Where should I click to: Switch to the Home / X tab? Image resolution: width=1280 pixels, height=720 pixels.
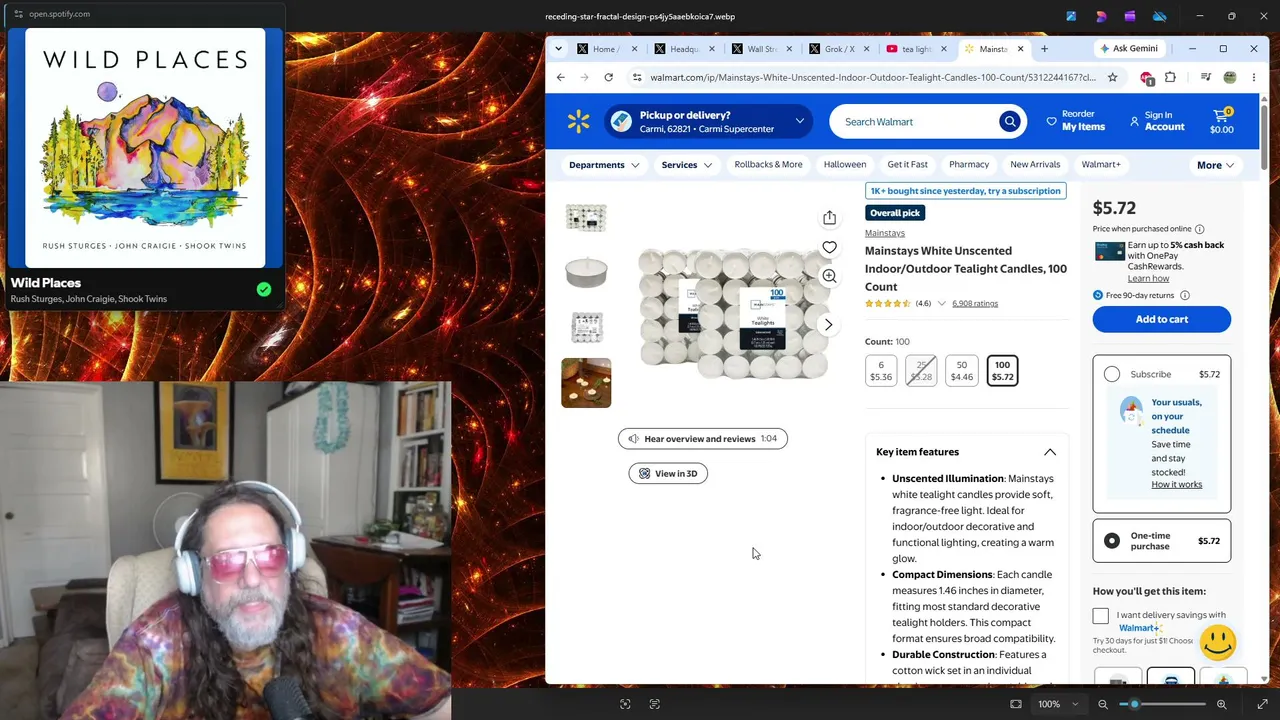pyautogui.click(x=606, y=48)
